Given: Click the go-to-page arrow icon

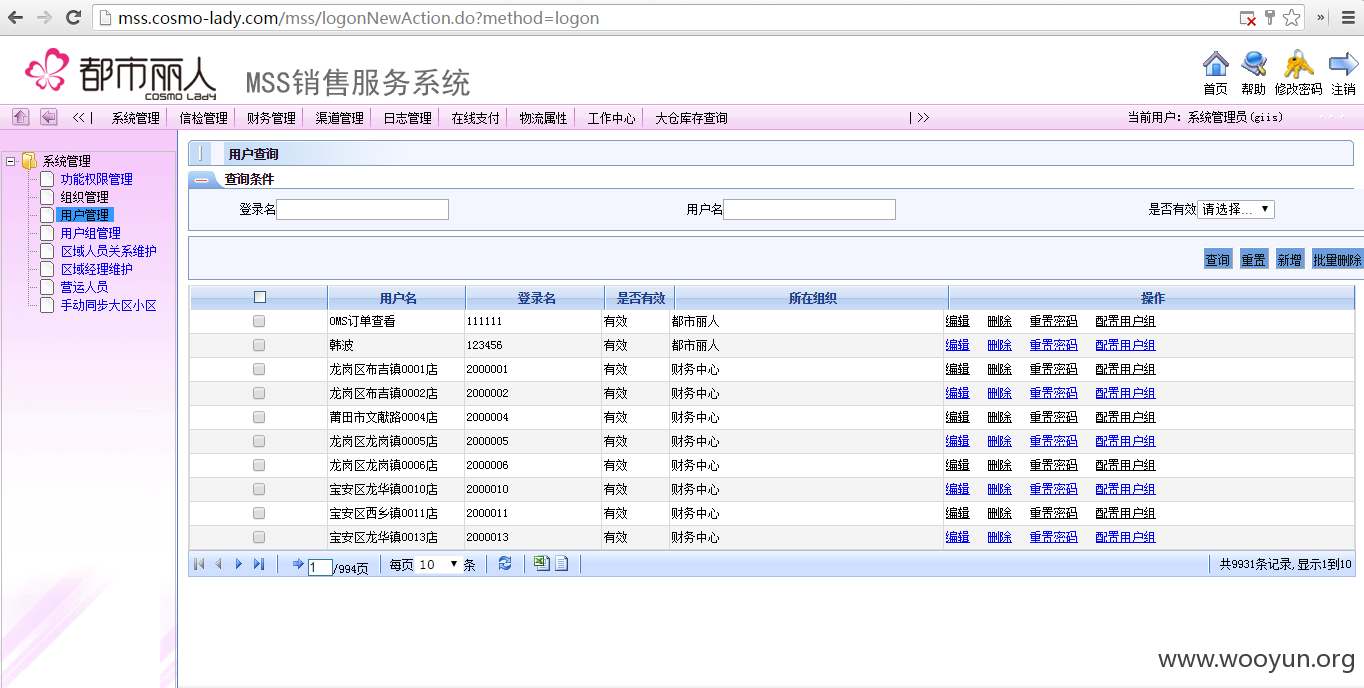Looking at the screenshot, I should (x=297, y=564).
